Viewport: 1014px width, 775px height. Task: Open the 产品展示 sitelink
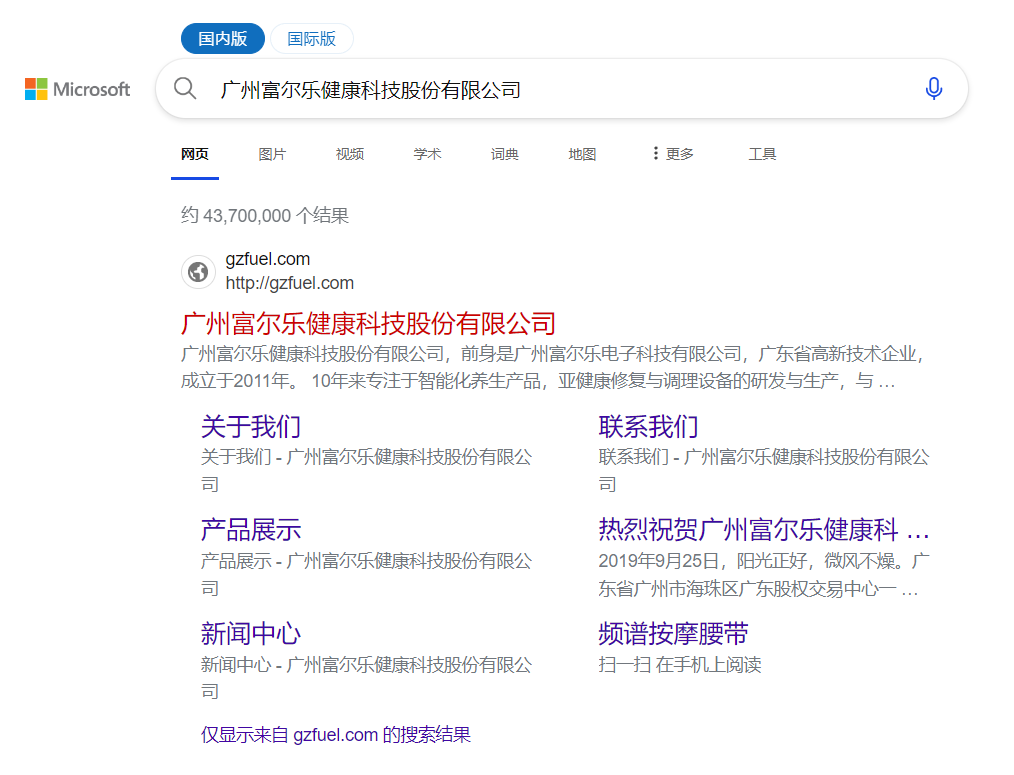tap(251, 530)
